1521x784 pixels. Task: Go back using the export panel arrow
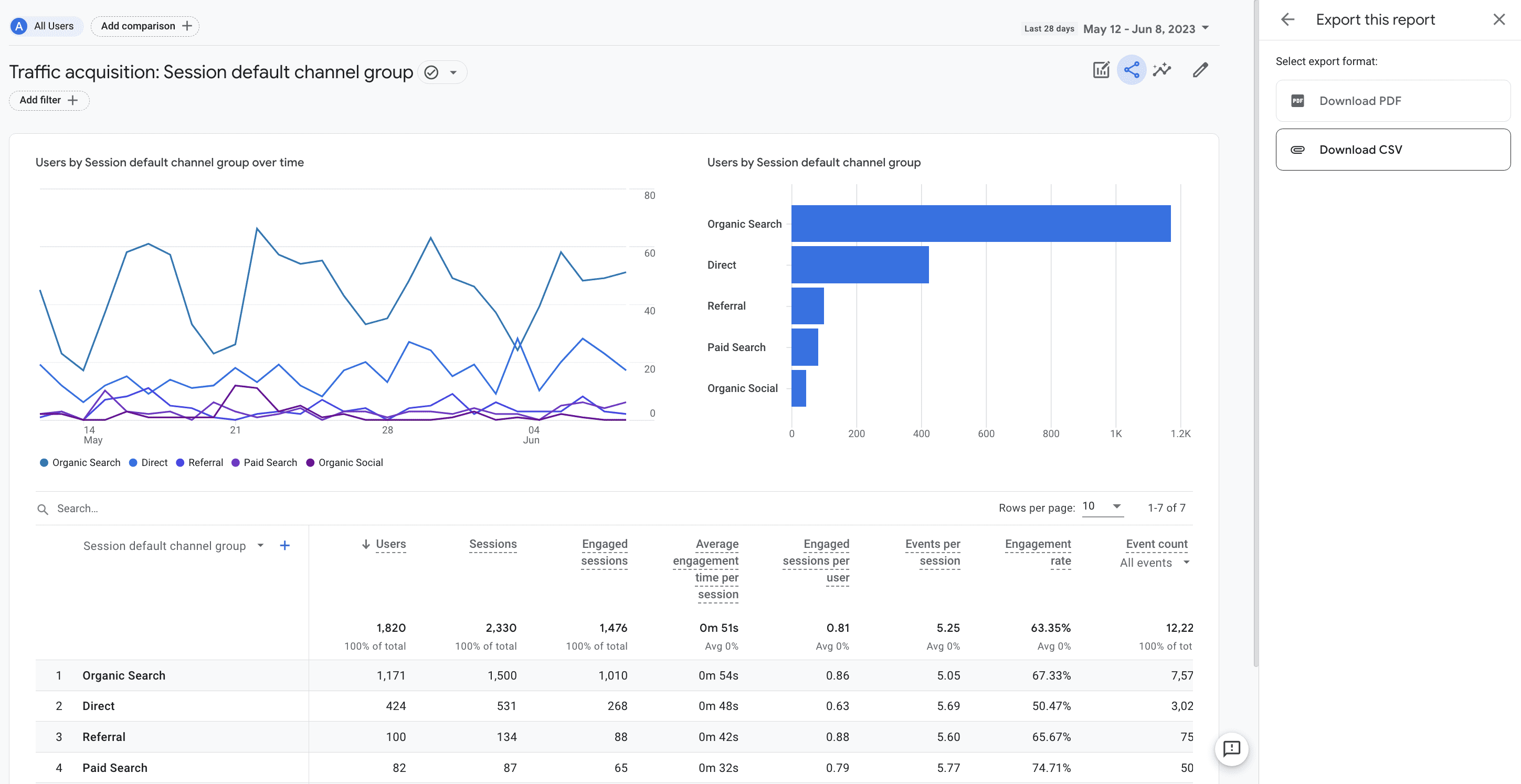[x=1288, y=19]
